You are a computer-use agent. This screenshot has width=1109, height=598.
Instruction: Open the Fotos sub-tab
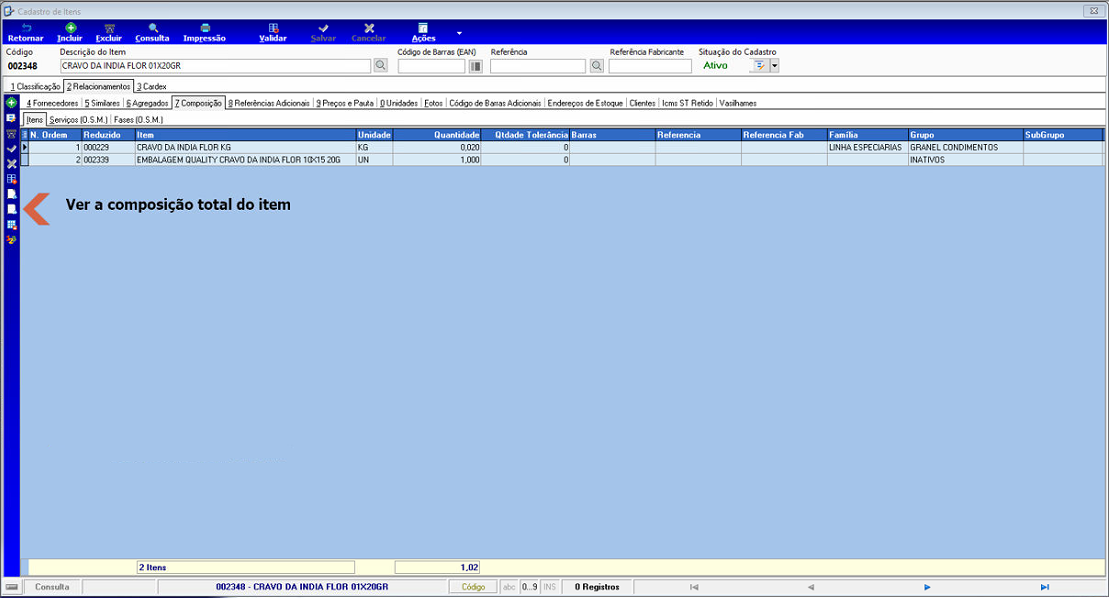click(434, 103)
